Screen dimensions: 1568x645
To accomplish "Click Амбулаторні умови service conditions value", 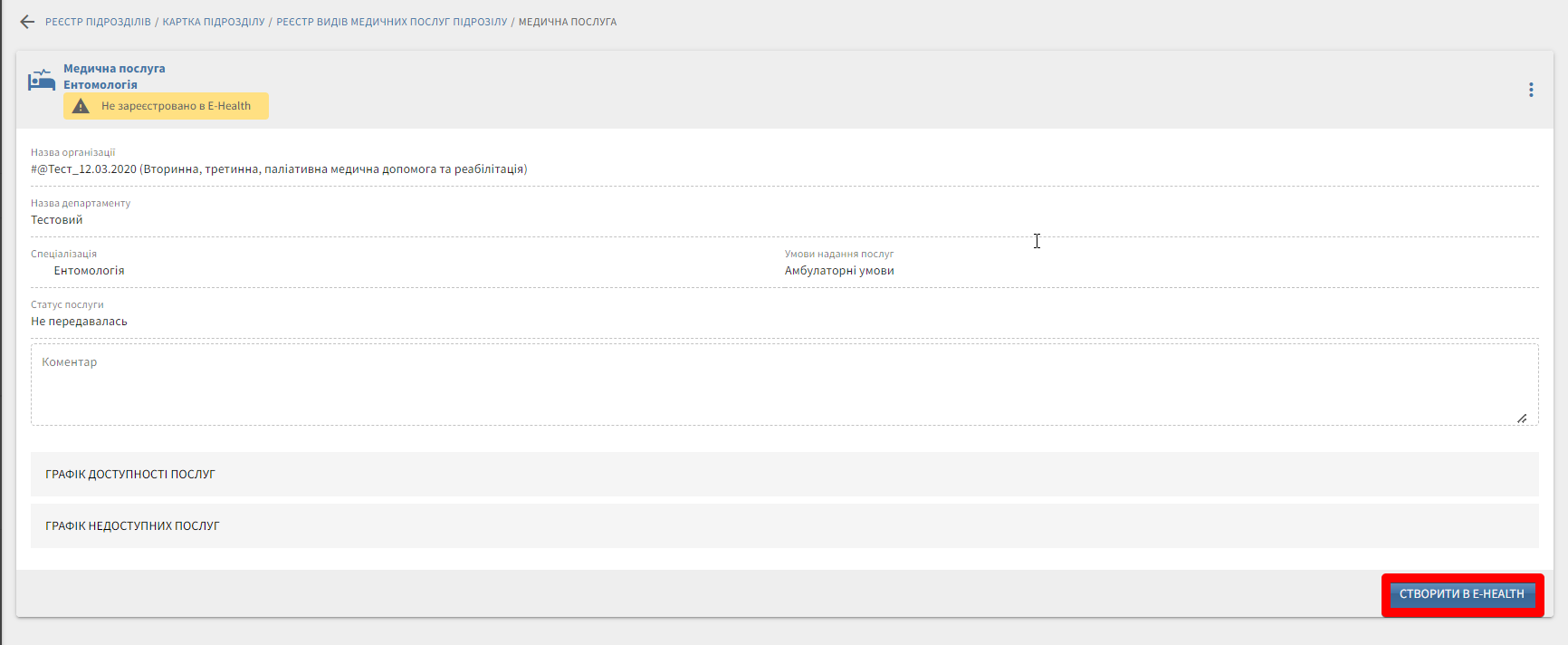I will point(839,271).
